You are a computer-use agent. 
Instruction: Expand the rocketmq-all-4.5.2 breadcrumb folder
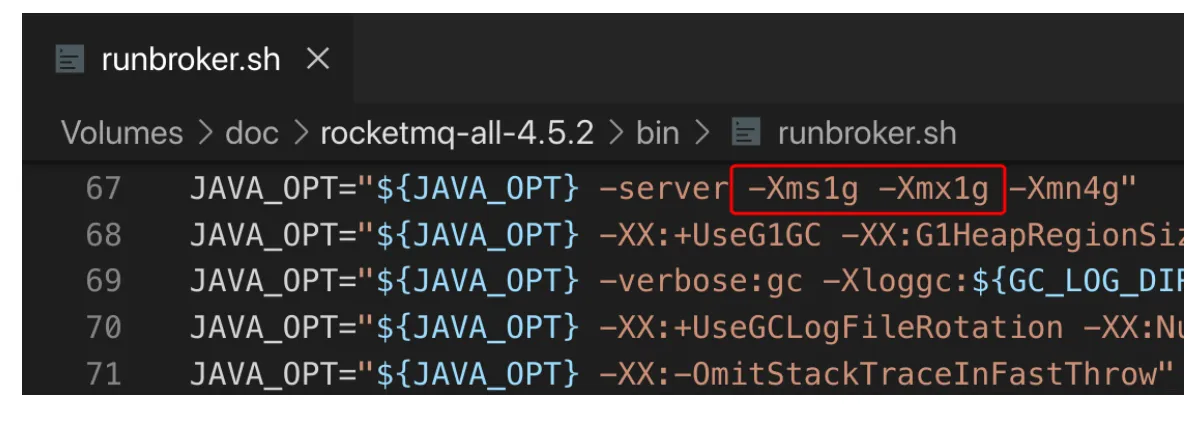pyautogui.click(x=456, y=133)
